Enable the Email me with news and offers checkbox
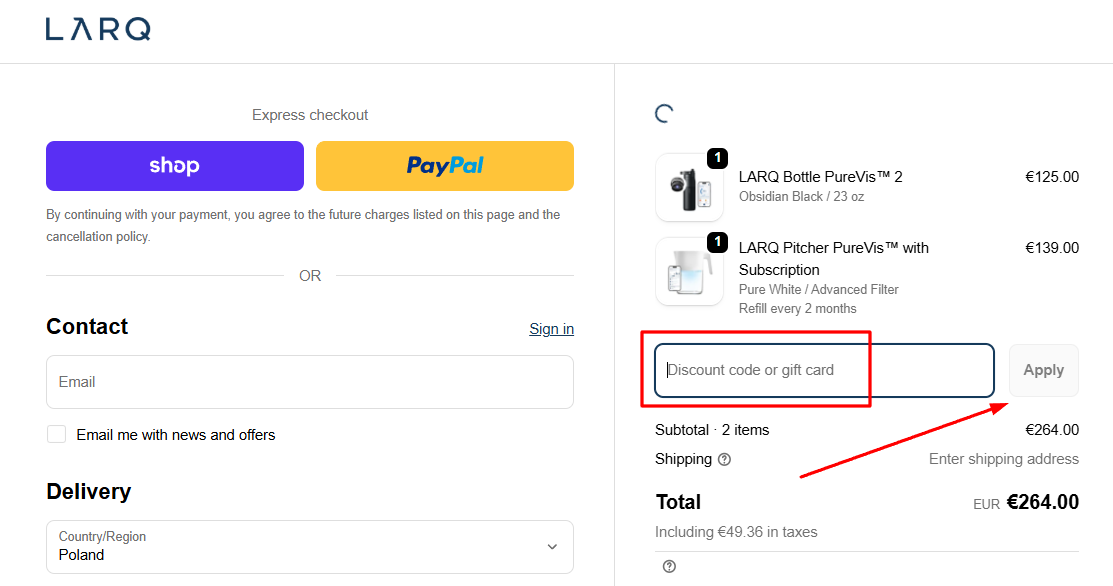 (56, 433)
